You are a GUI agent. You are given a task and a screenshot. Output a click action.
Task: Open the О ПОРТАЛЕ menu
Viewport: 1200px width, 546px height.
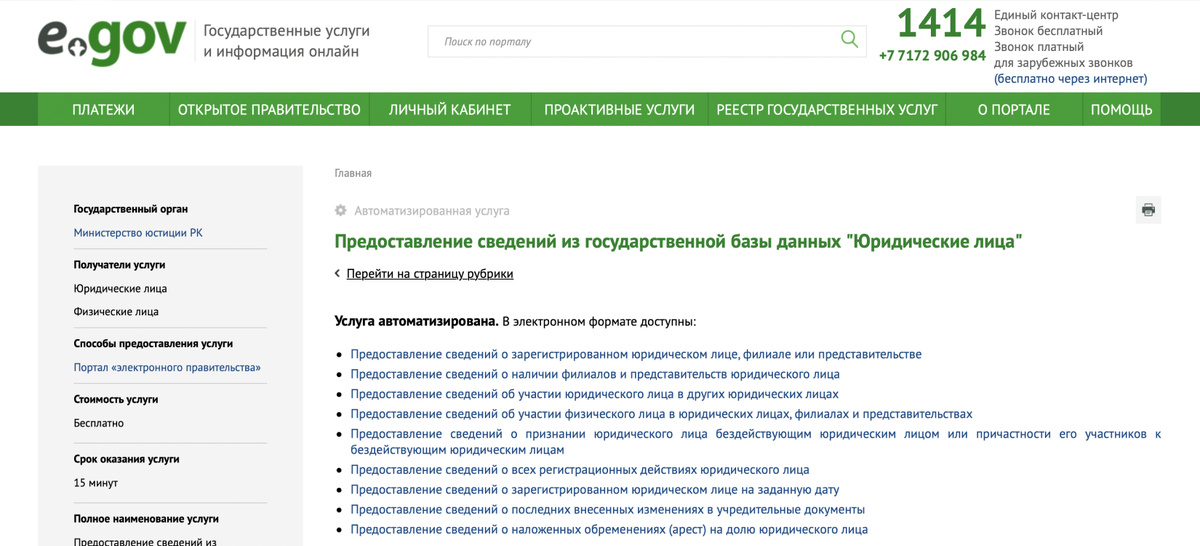coord(1014,110)
